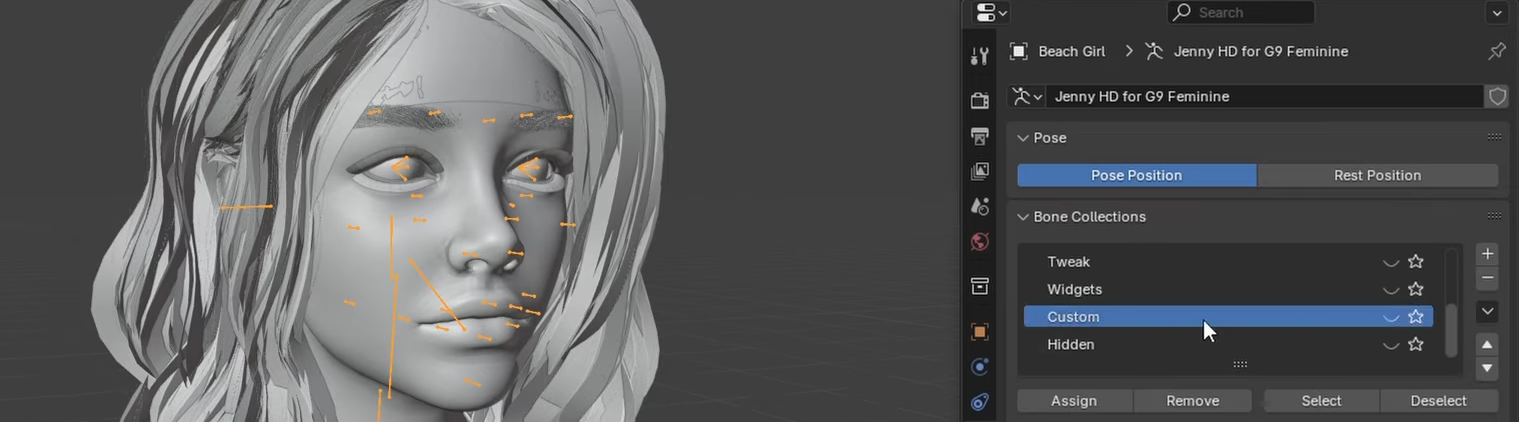1519x422 pixels.
Task: Click the Beach Girl object icon in breadcrumb
Action: coord(1019,51)
